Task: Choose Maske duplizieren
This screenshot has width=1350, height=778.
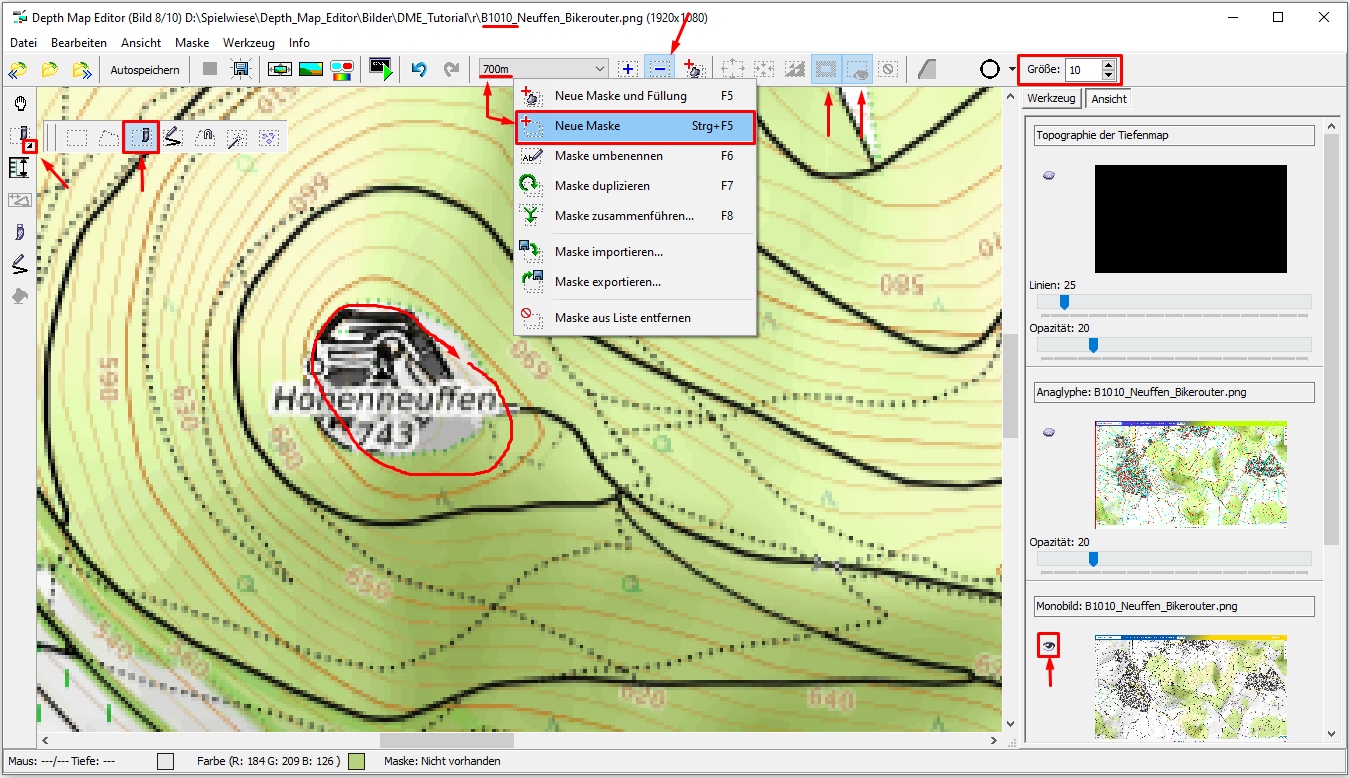Action: (x=635, y=186)
